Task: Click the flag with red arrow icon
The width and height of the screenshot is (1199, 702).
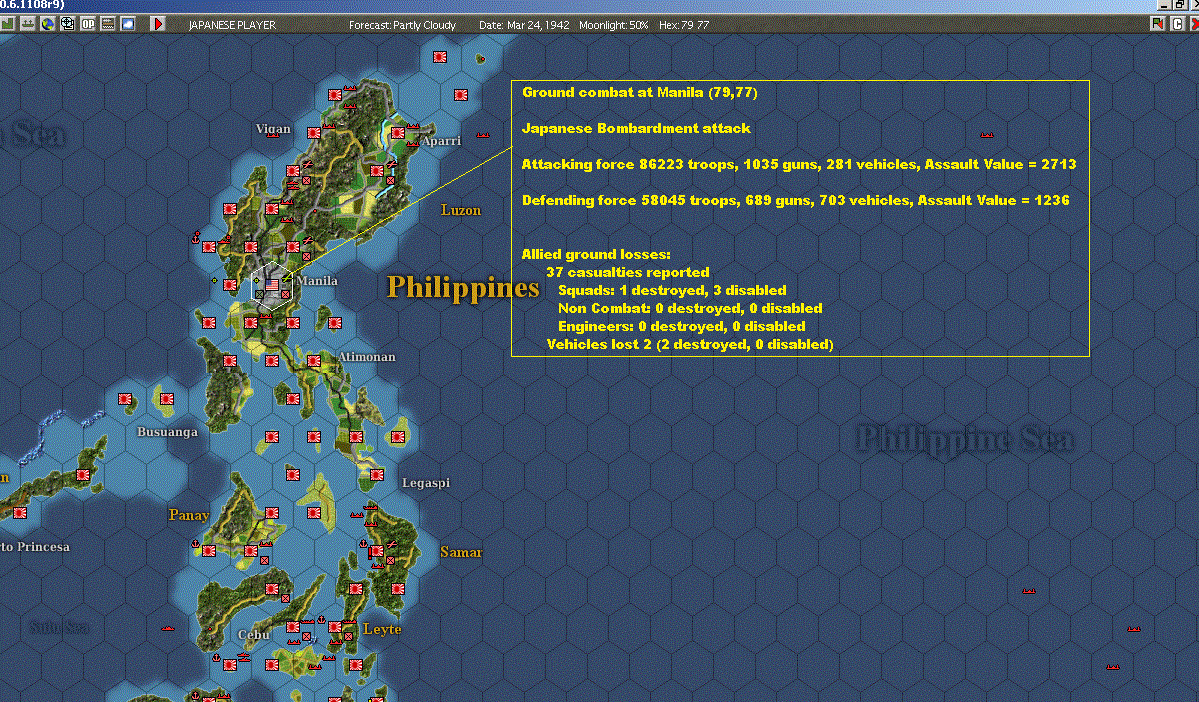Action: [1158, 24]
